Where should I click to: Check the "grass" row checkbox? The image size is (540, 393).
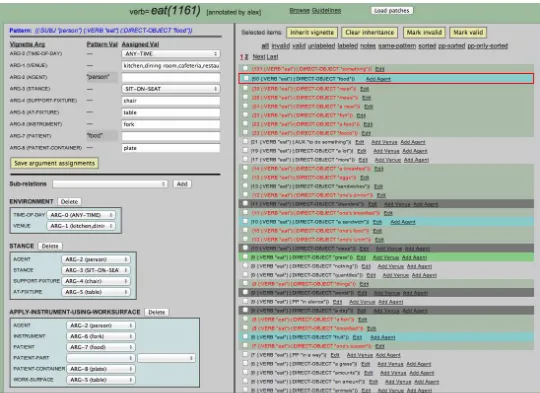tap(245, 257)
